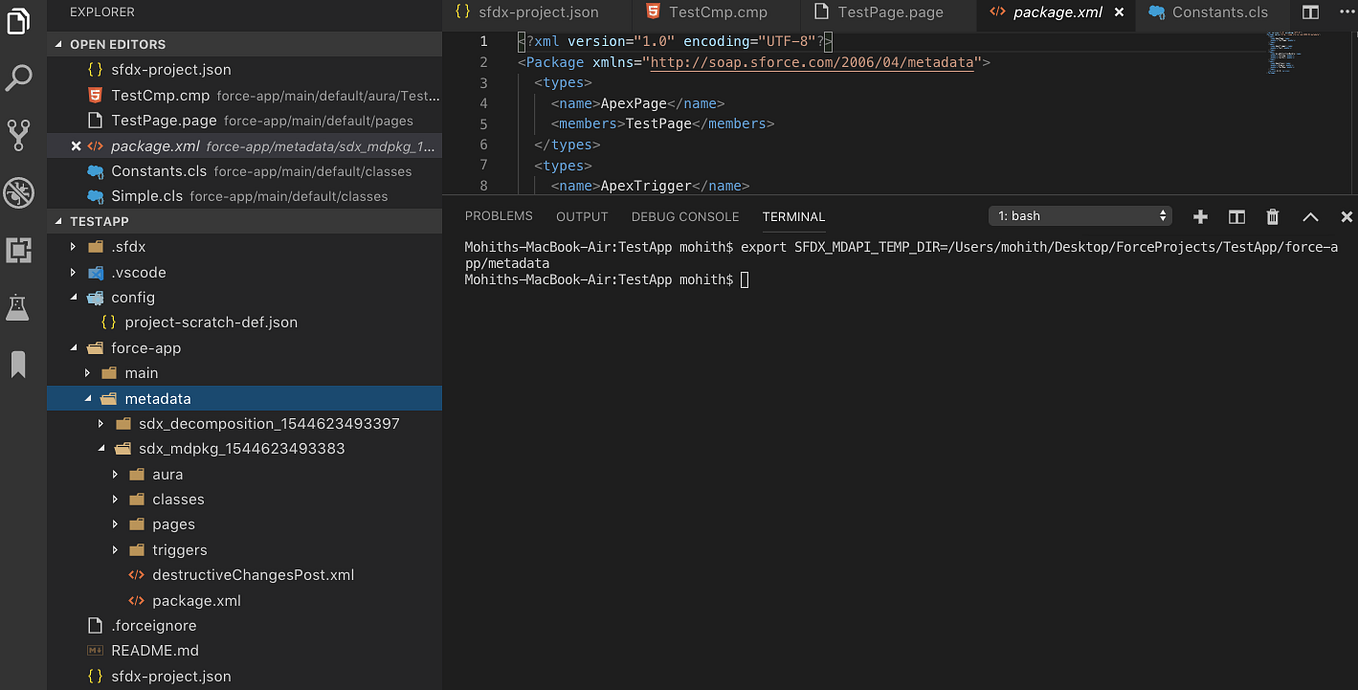This screenshot has width=1358, height=690.
Task: Open the bash terminal selector dropdown
Action: pos(1079,216)
